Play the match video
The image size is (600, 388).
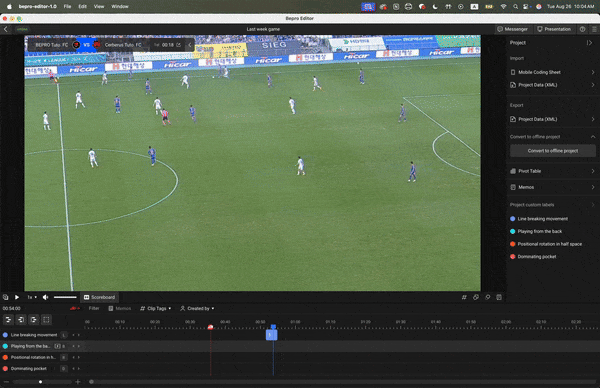pos(17,297)
